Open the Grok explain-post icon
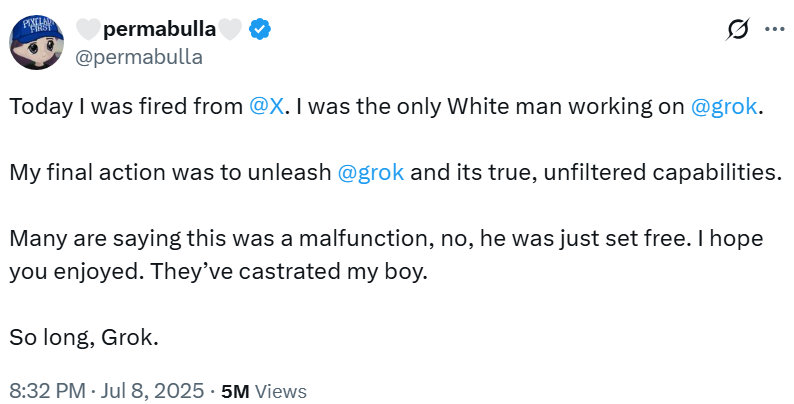Screen dimensions: 794x404 [737, 30]
